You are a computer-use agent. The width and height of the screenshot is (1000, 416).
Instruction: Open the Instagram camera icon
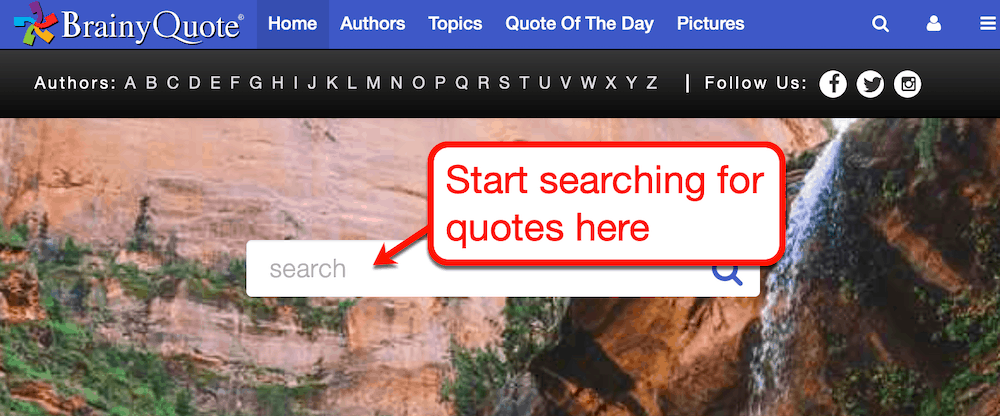click(x=908, y=84)
